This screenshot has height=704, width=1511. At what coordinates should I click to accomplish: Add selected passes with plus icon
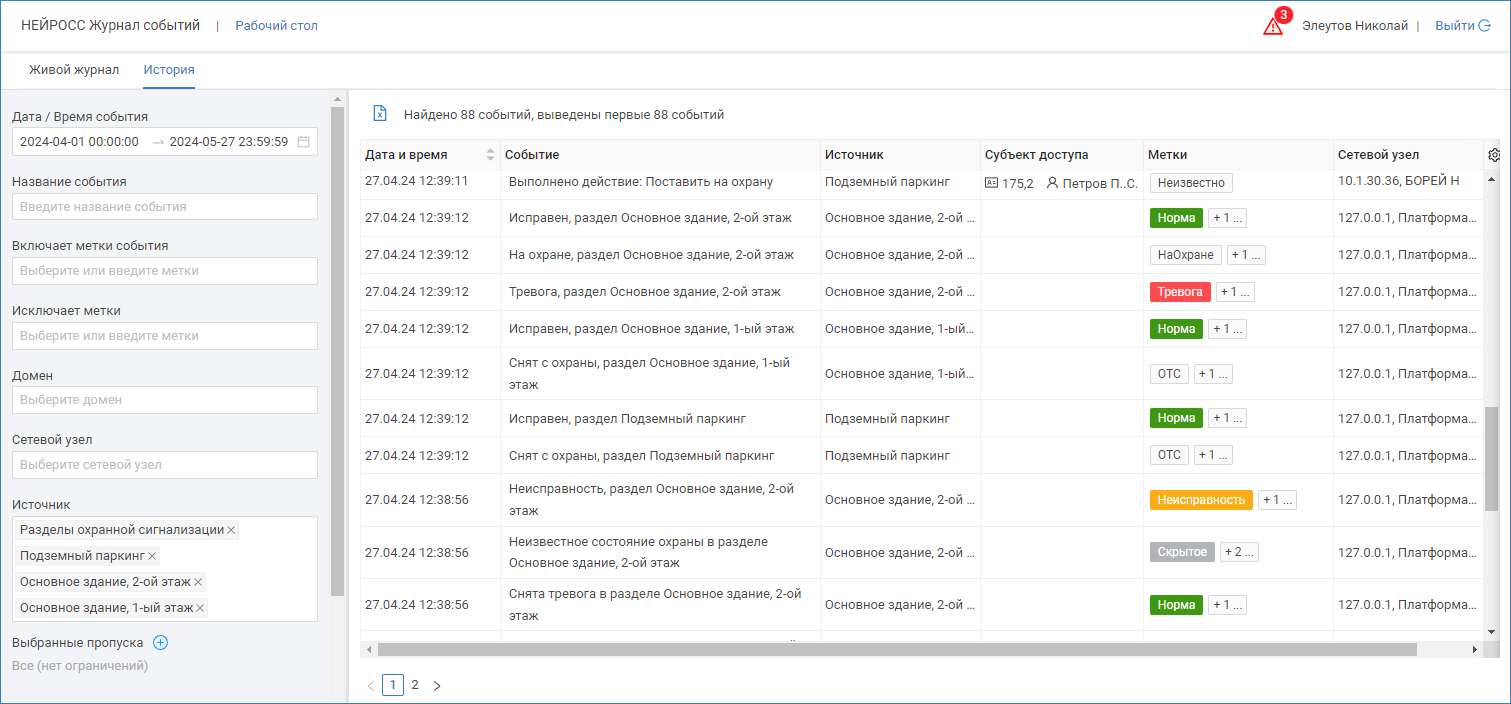click(x=160, y=643)
